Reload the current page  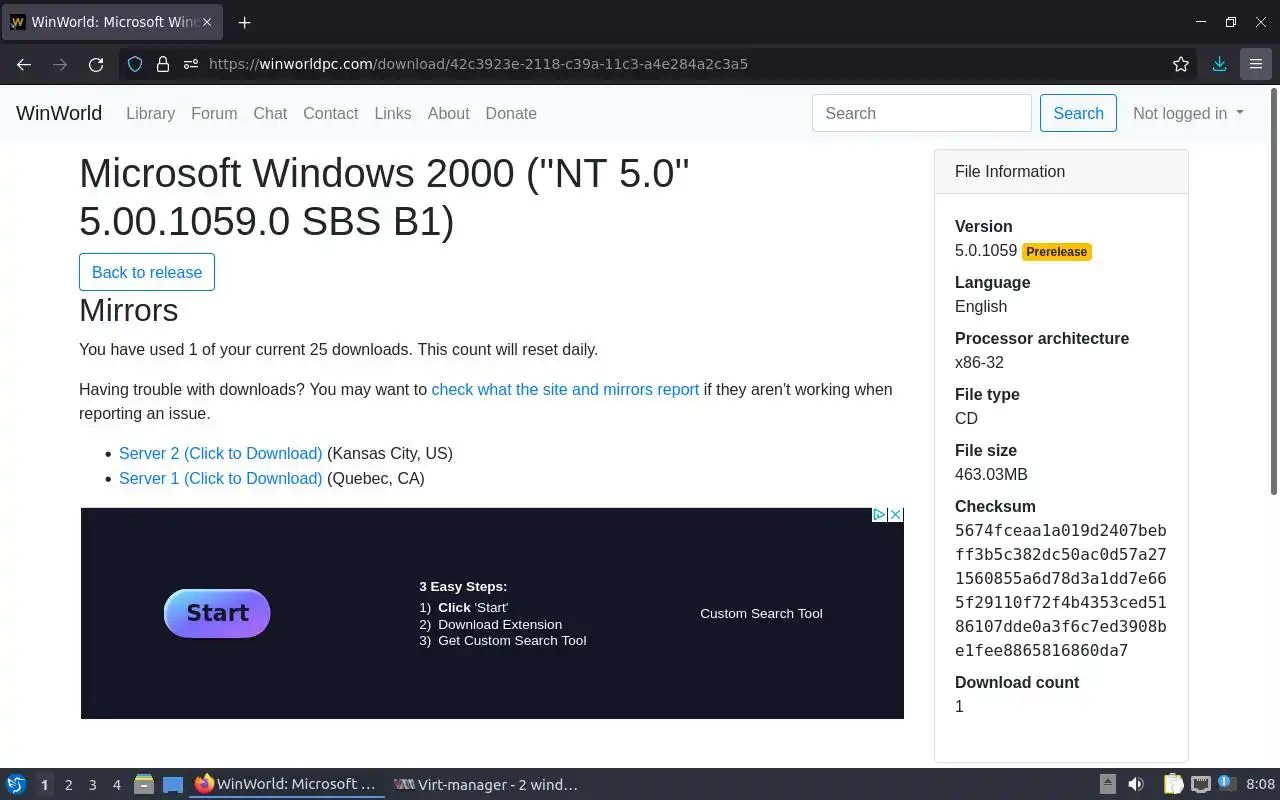[96, 64]
